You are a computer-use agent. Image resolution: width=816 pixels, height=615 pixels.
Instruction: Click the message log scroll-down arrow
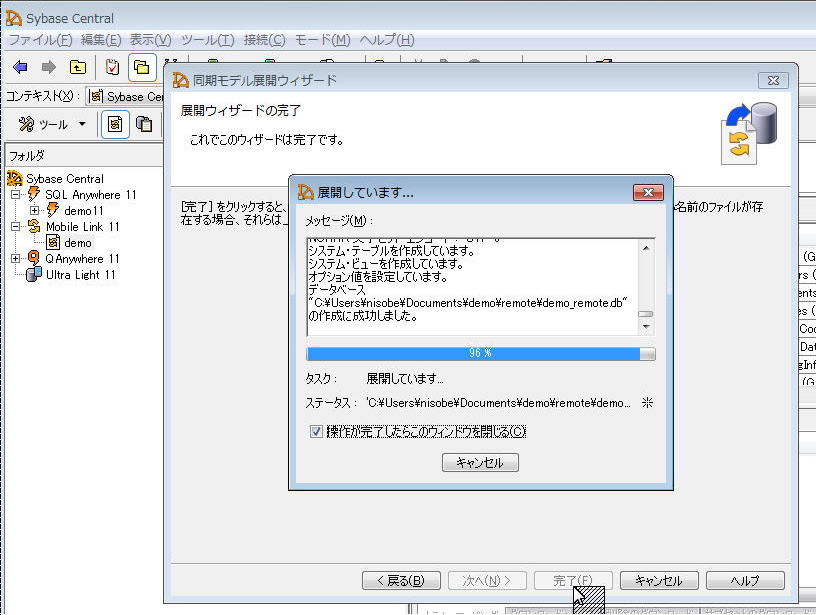point(646,327)
